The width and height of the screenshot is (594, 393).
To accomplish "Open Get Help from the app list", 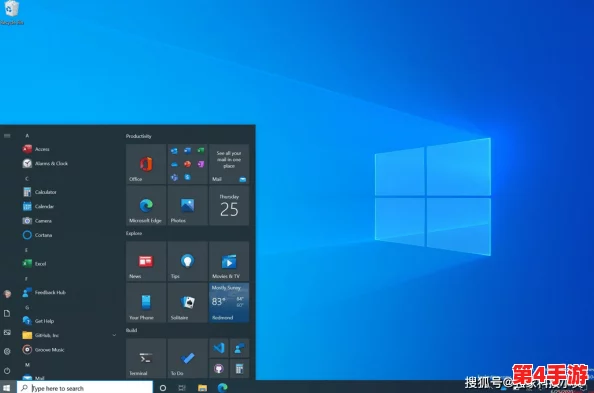I will (69, 321).
